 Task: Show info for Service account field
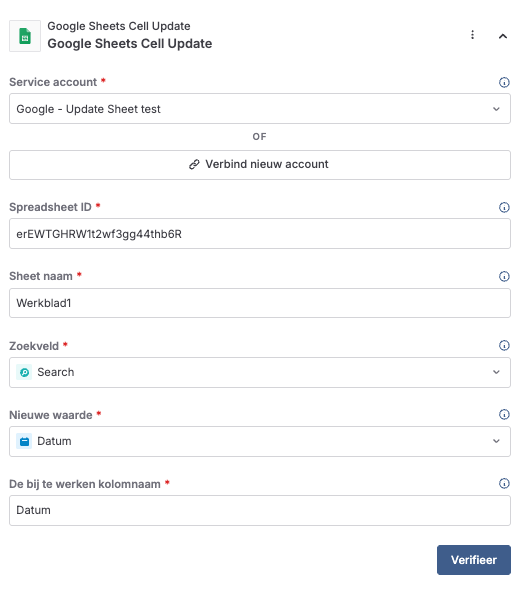504,82
